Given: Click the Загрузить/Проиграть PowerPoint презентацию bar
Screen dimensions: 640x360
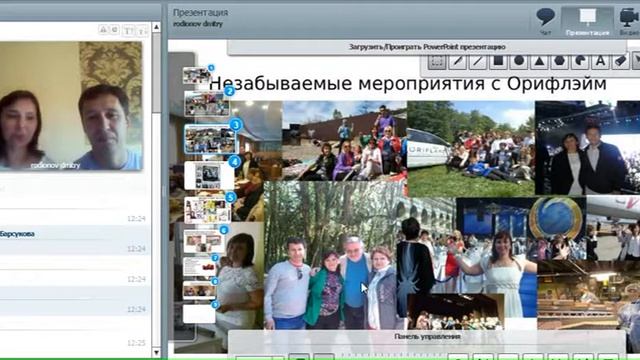Looking at the screenshot, I should (427, 47).
